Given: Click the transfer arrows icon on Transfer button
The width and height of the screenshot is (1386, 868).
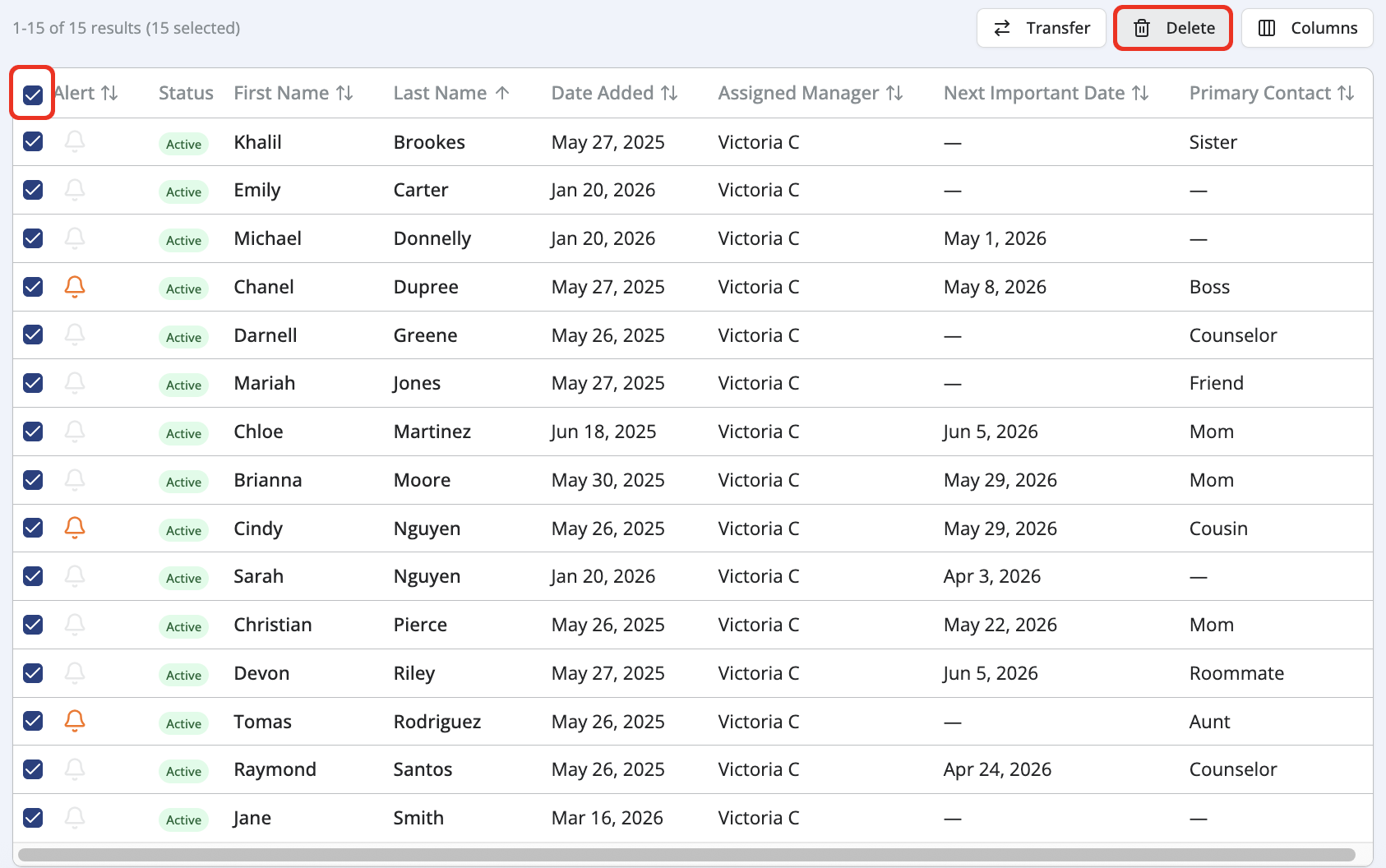Looking at the screenshot, I should (x=1001, y=27).
